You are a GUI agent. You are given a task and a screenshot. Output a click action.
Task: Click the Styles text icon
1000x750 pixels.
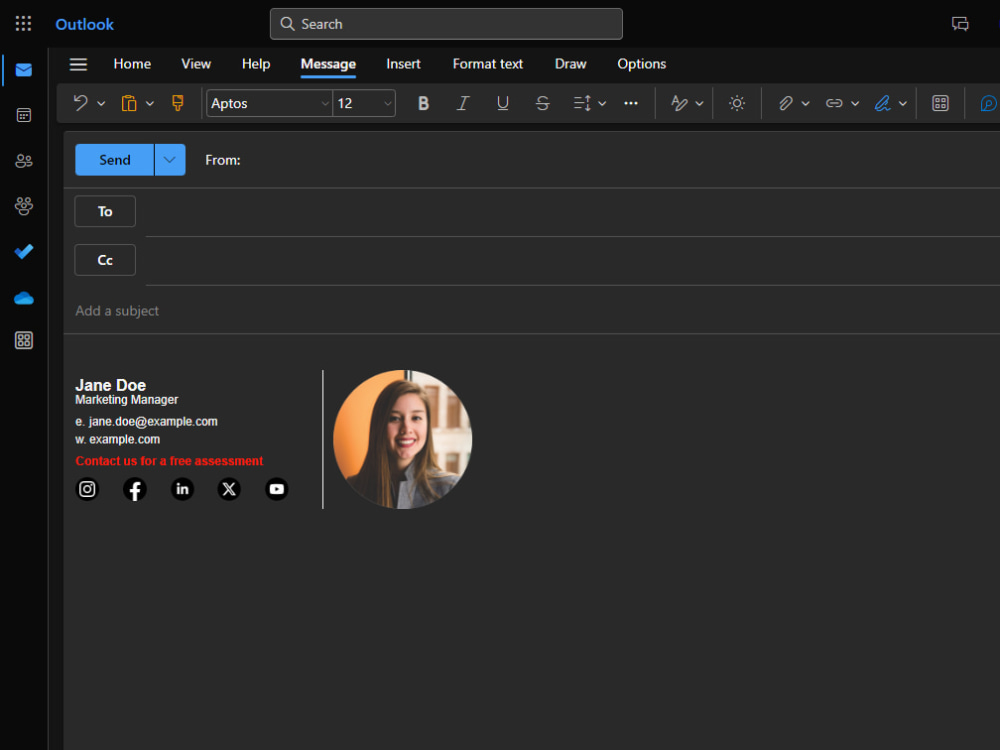pyautogui.click(x=679, y=103)
